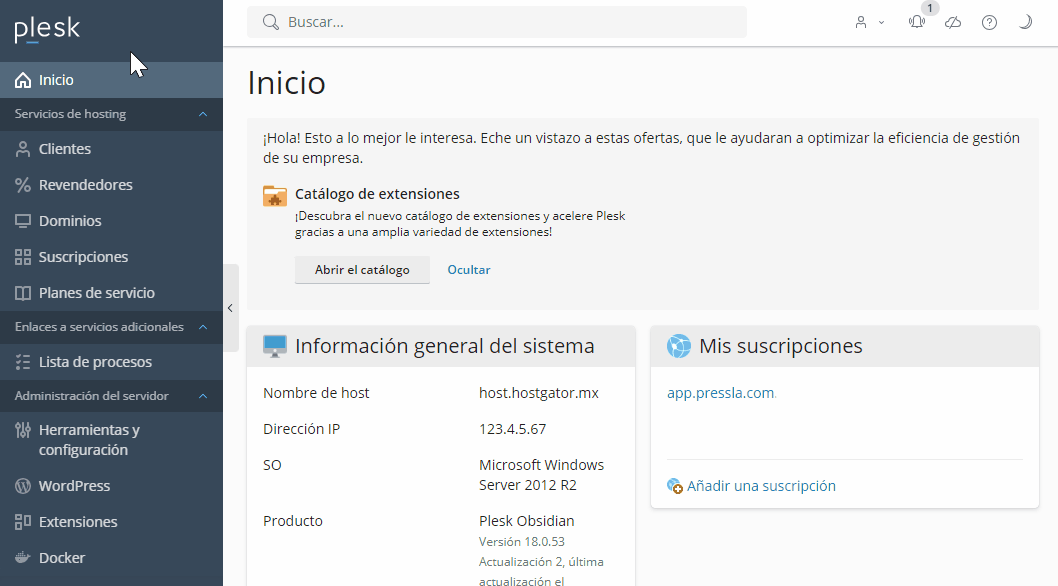1058x586 pixels.
Task: Select IP address 123.4.5.67
Action: click(512, 429)
